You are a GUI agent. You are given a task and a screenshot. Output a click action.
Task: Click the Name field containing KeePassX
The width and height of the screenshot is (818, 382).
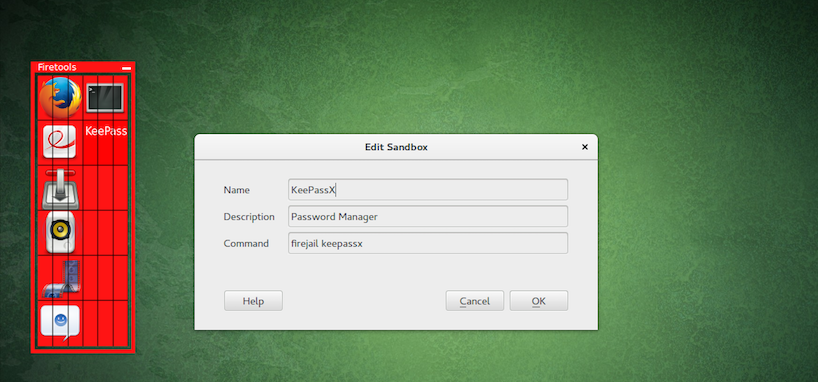point(428,189)
